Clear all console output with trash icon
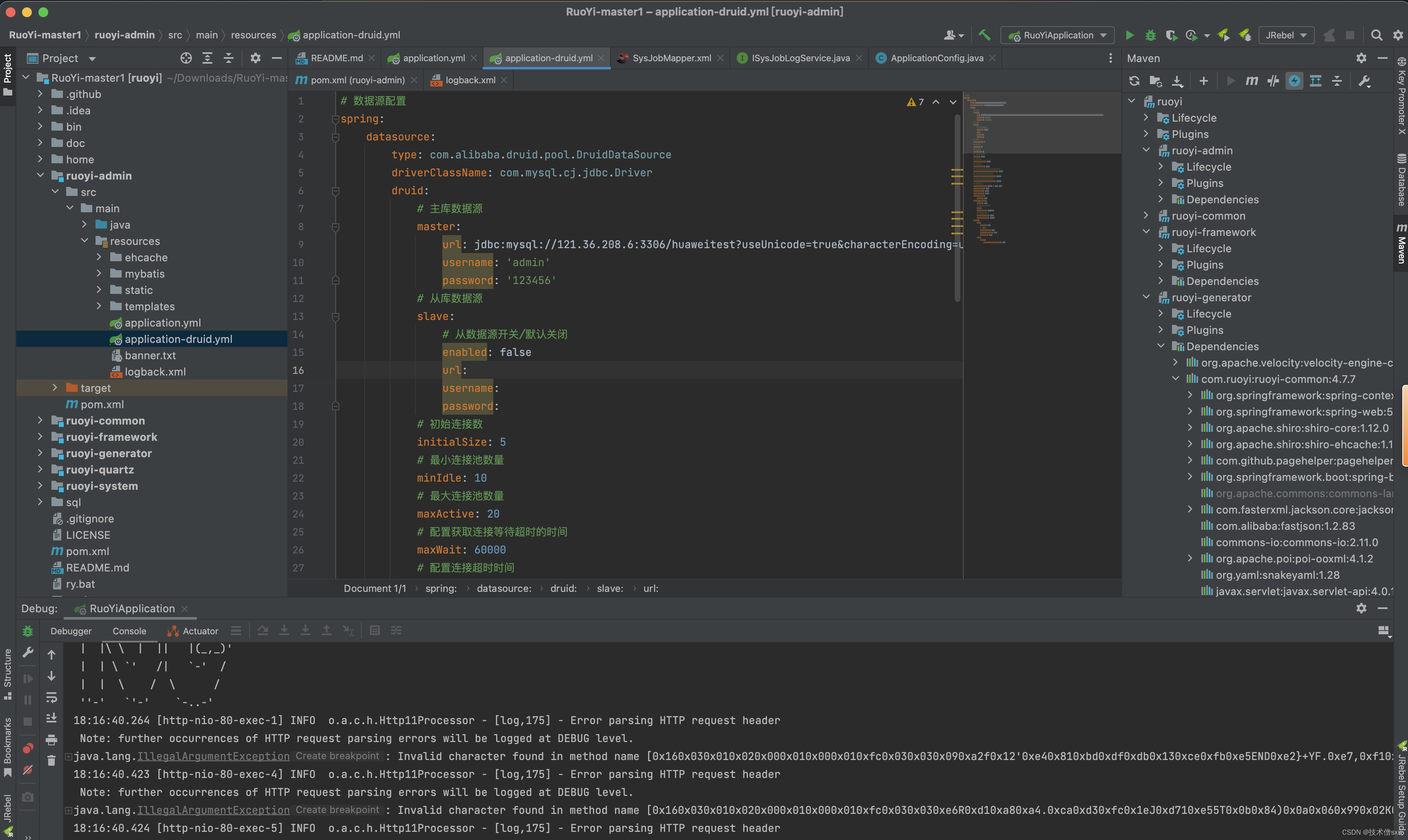 (x=51, y=761)
